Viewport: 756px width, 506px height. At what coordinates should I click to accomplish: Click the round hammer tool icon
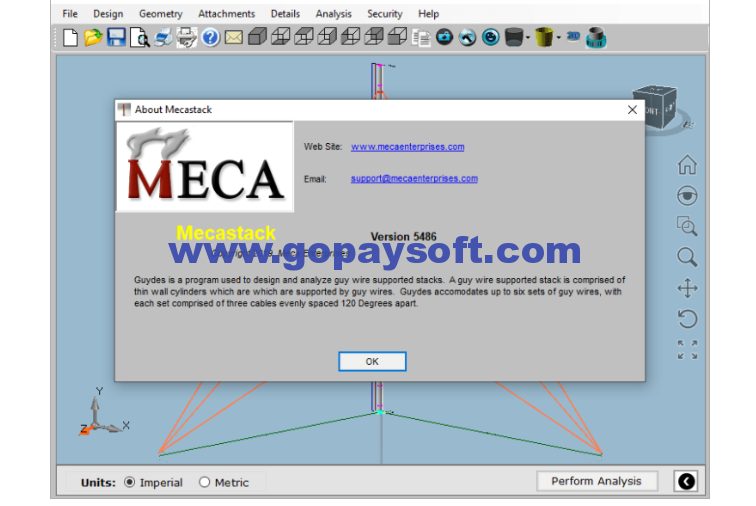468,37
